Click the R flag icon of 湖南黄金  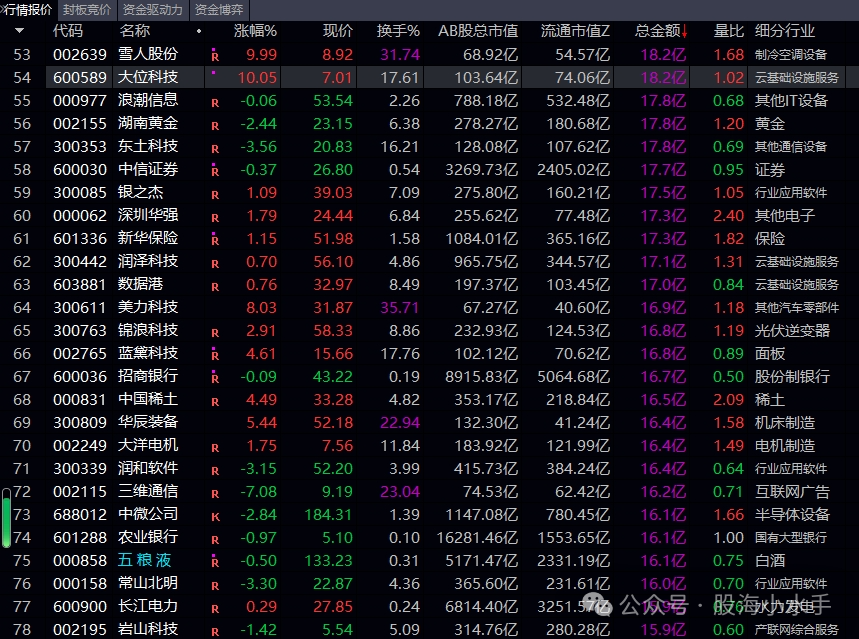point(215,125)
